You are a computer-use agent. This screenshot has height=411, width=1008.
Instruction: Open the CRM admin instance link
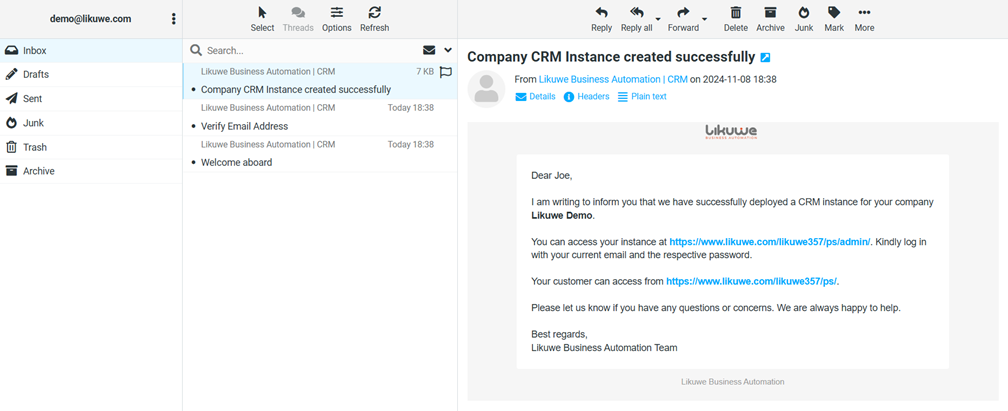[769, 242]
